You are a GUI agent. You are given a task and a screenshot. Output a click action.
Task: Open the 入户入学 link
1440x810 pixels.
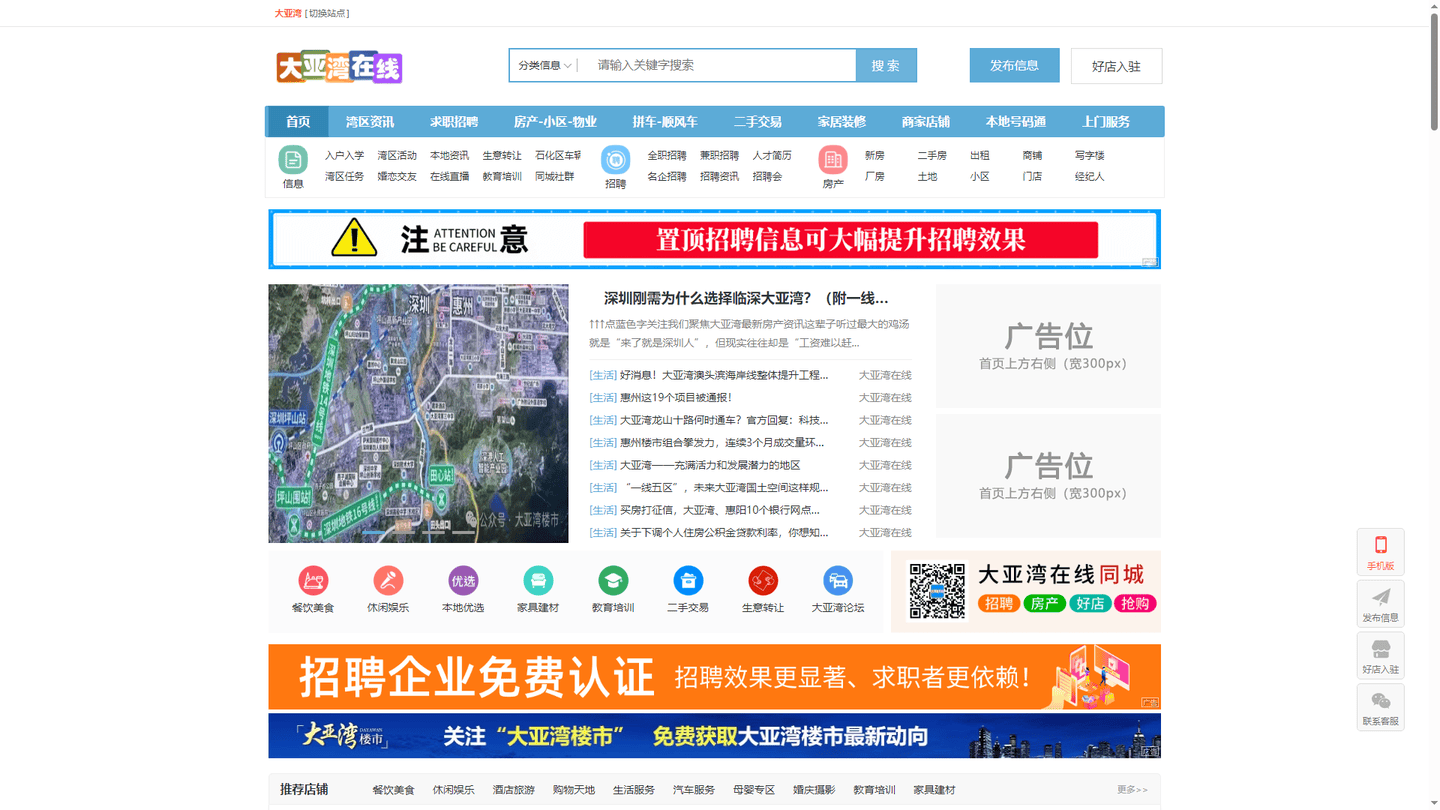click(x=344, y=155)
